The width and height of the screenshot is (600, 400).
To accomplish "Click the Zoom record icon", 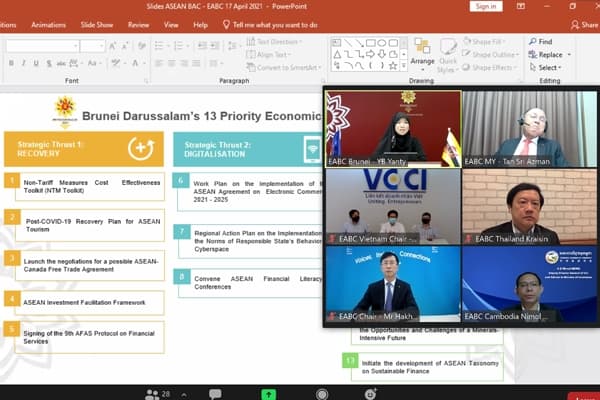I will (322, 393).
